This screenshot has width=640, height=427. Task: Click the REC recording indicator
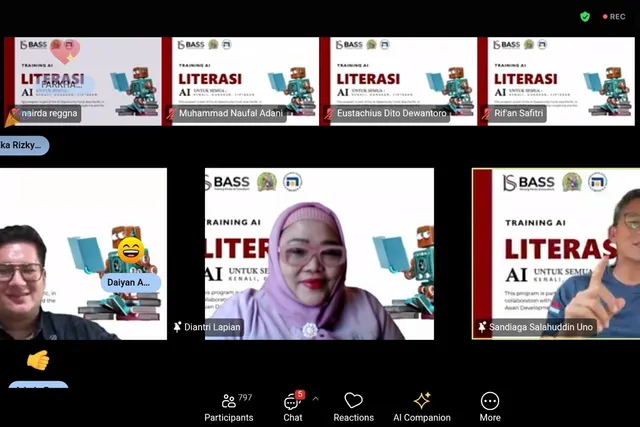614,17
